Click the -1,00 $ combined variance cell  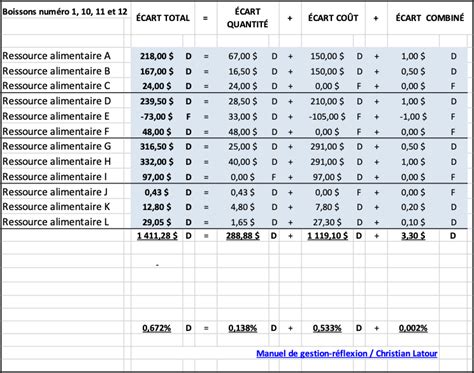coord(413,117)
